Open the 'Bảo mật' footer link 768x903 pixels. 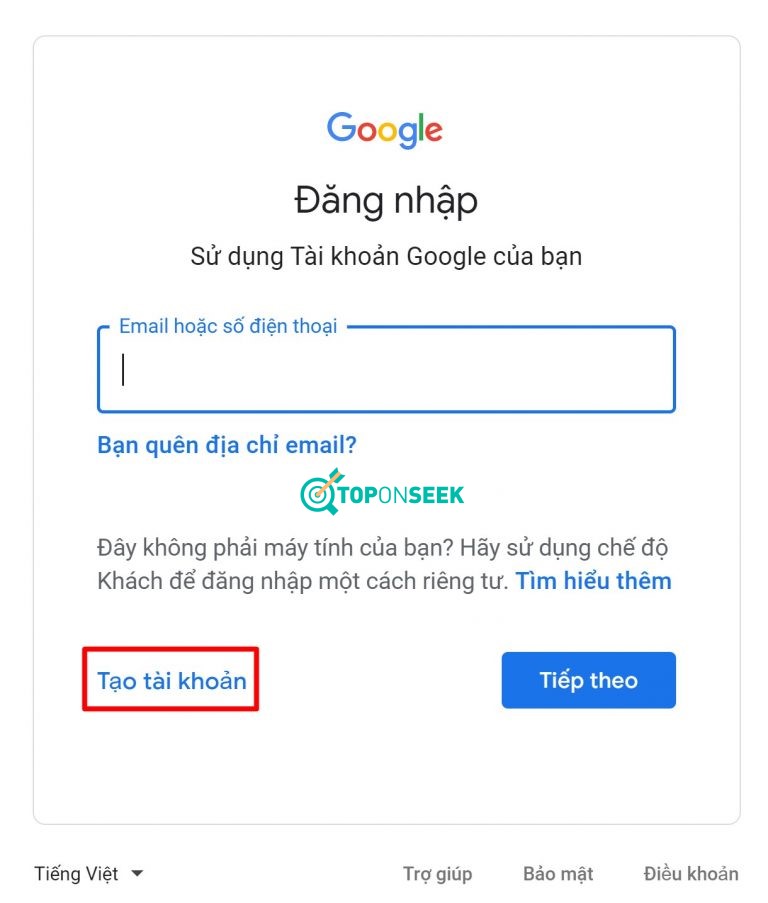[558, 874]
